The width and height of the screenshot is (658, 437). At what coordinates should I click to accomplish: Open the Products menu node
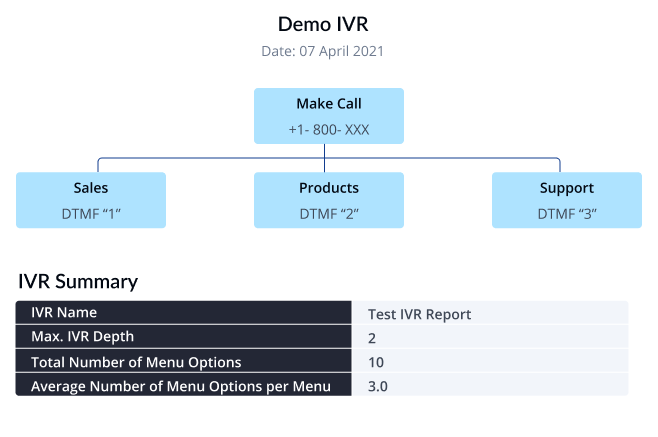328,188
